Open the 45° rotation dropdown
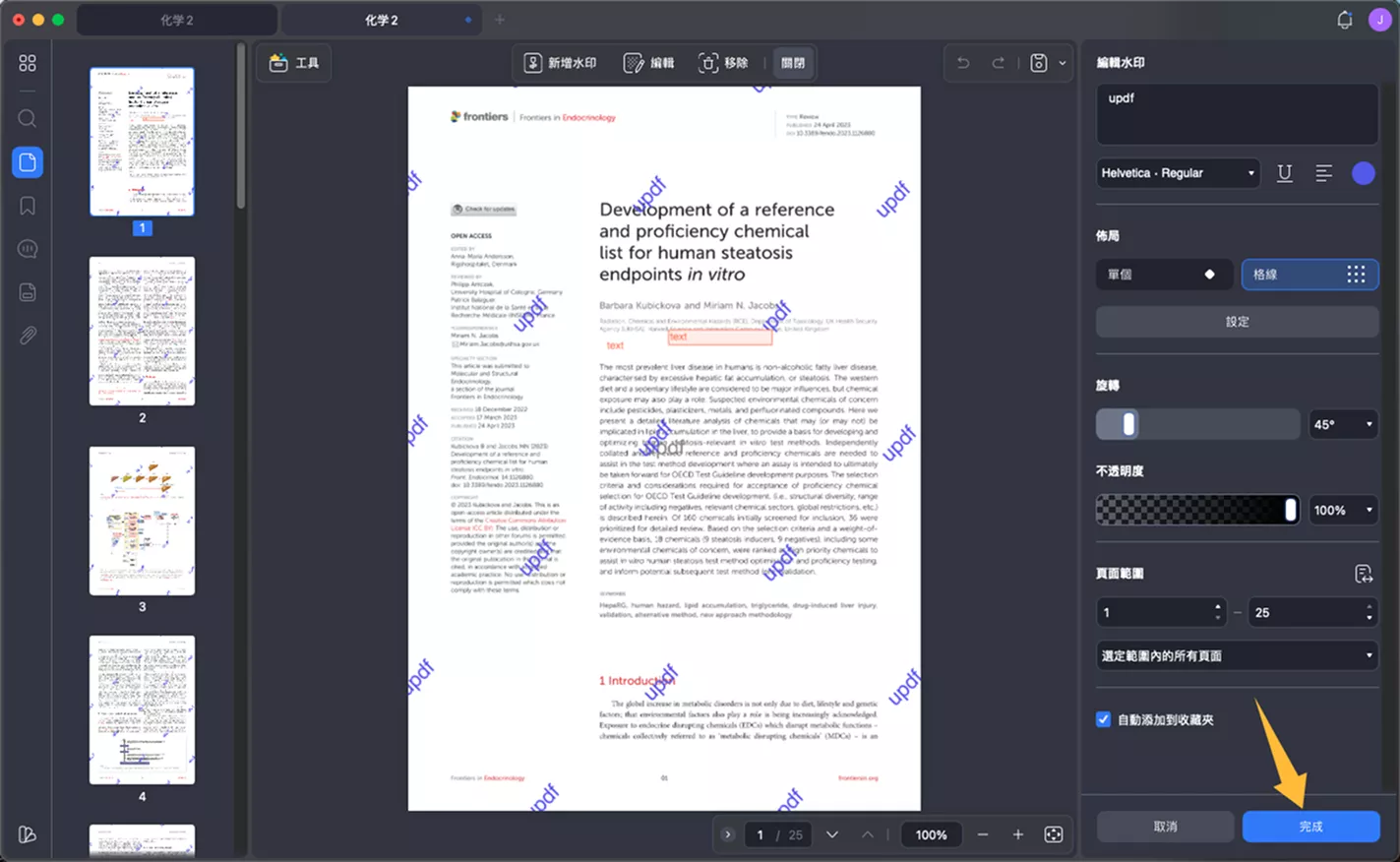Screen dimensions: 1400x862 (x=1343, y=425)
